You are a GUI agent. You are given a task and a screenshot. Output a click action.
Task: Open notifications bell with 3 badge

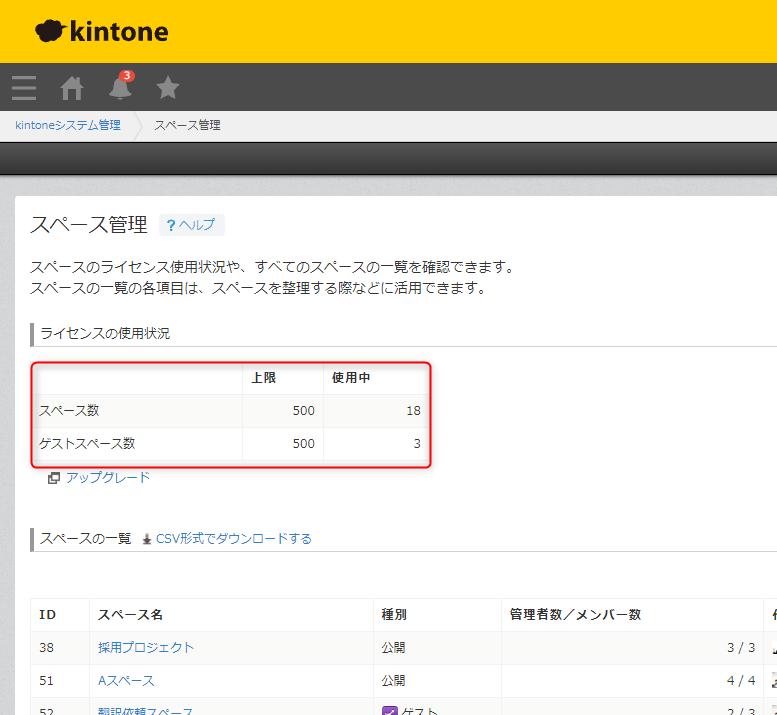click(x=120, y=88)
